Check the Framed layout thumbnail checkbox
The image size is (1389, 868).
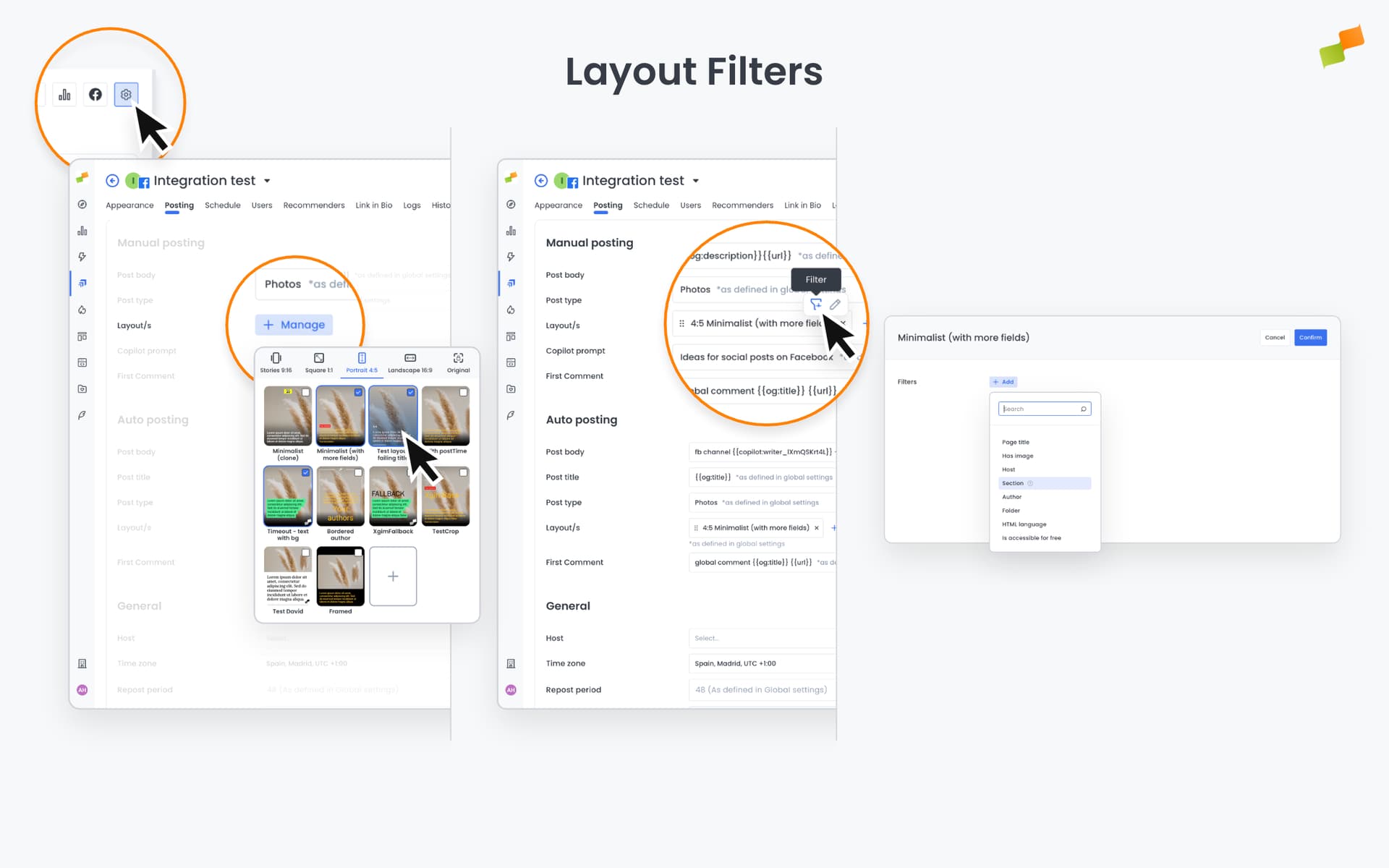point(360,552)
